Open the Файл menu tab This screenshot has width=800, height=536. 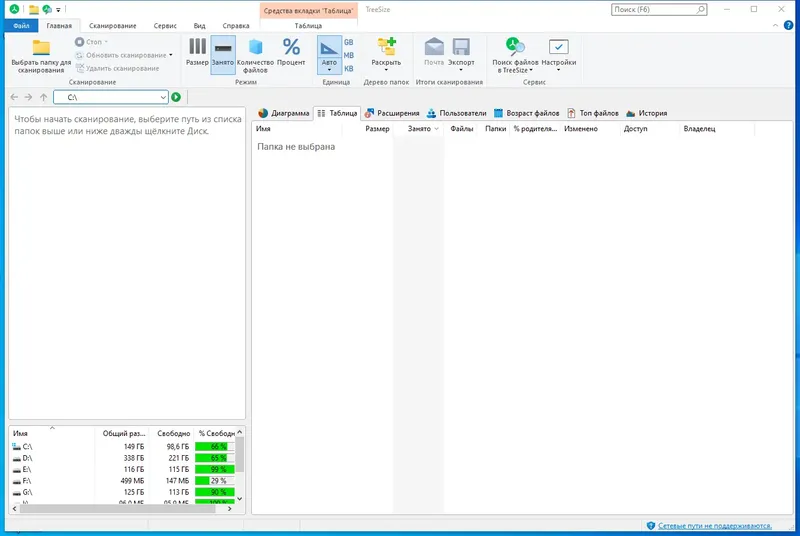point(21,25)
